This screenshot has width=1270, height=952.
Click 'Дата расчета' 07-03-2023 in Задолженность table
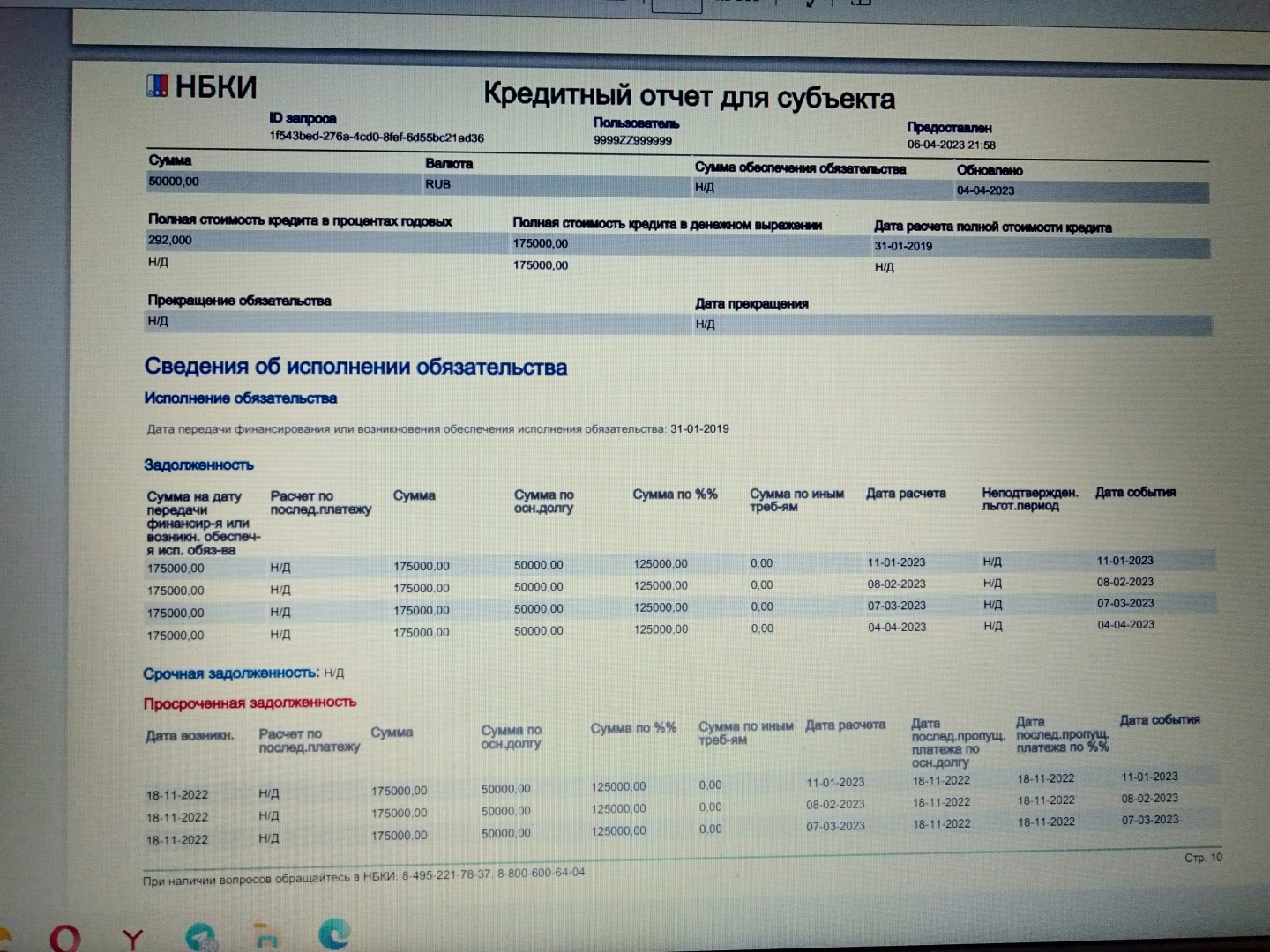point(896,606)
